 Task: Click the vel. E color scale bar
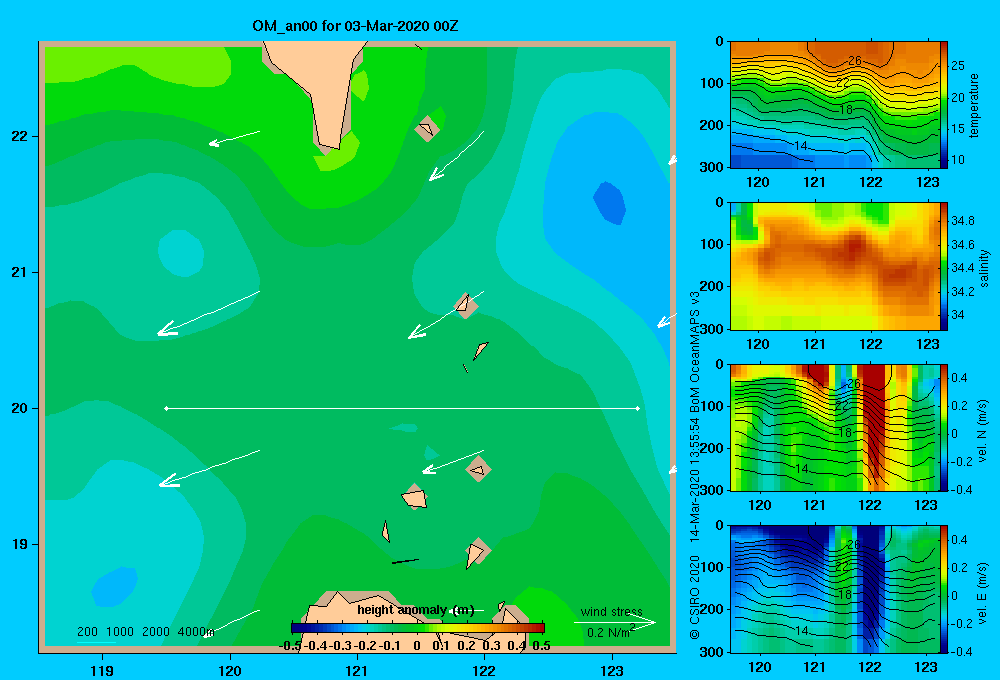(944, 588)
